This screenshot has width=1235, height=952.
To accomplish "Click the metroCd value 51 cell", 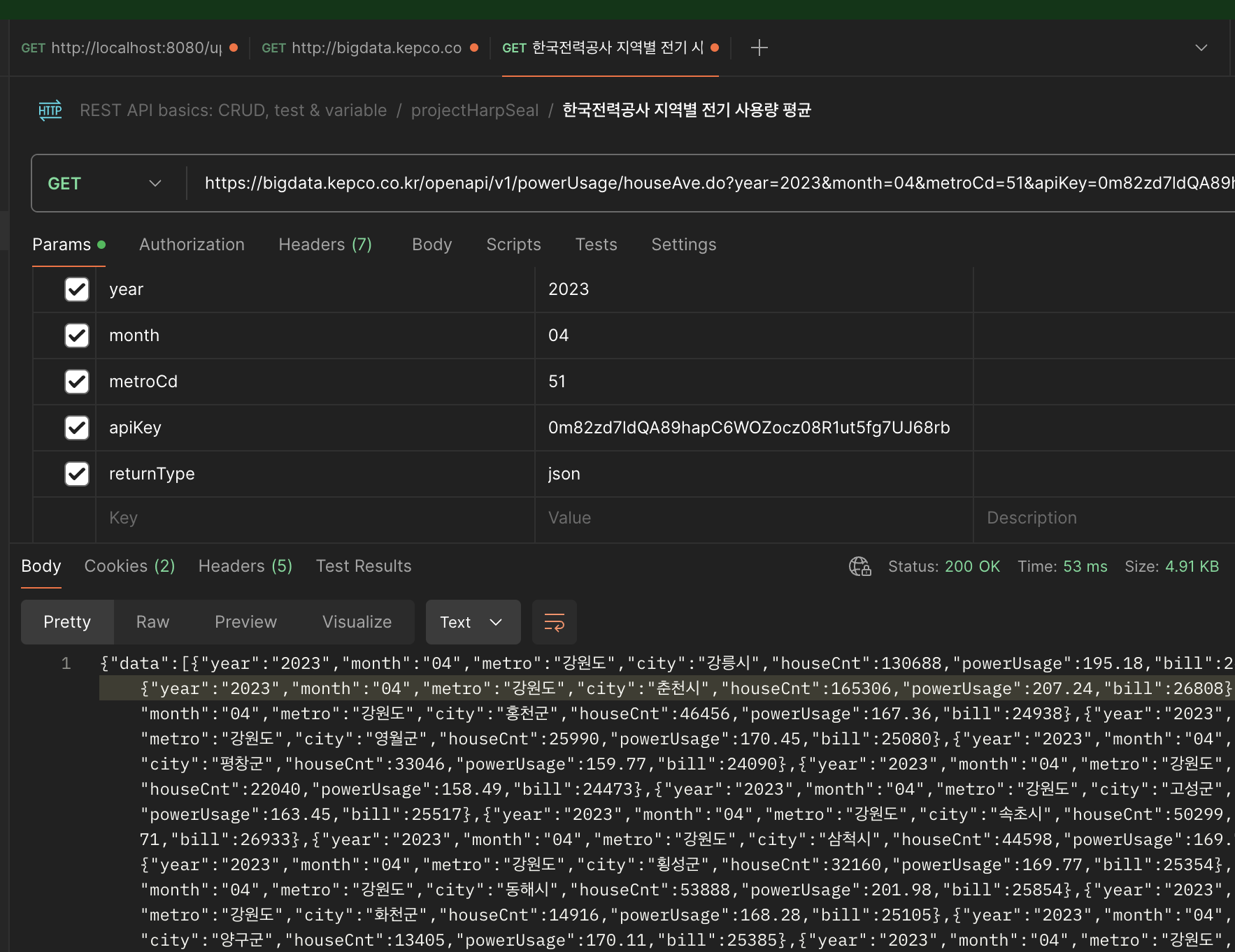I will coord(754,382).
